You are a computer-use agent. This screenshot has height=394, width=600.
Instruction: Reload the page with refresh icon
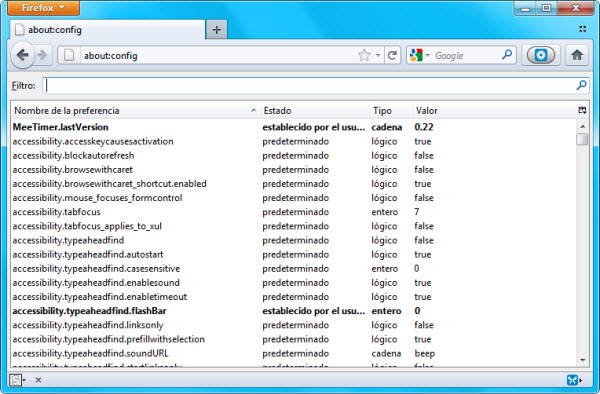tap(392, 55)
